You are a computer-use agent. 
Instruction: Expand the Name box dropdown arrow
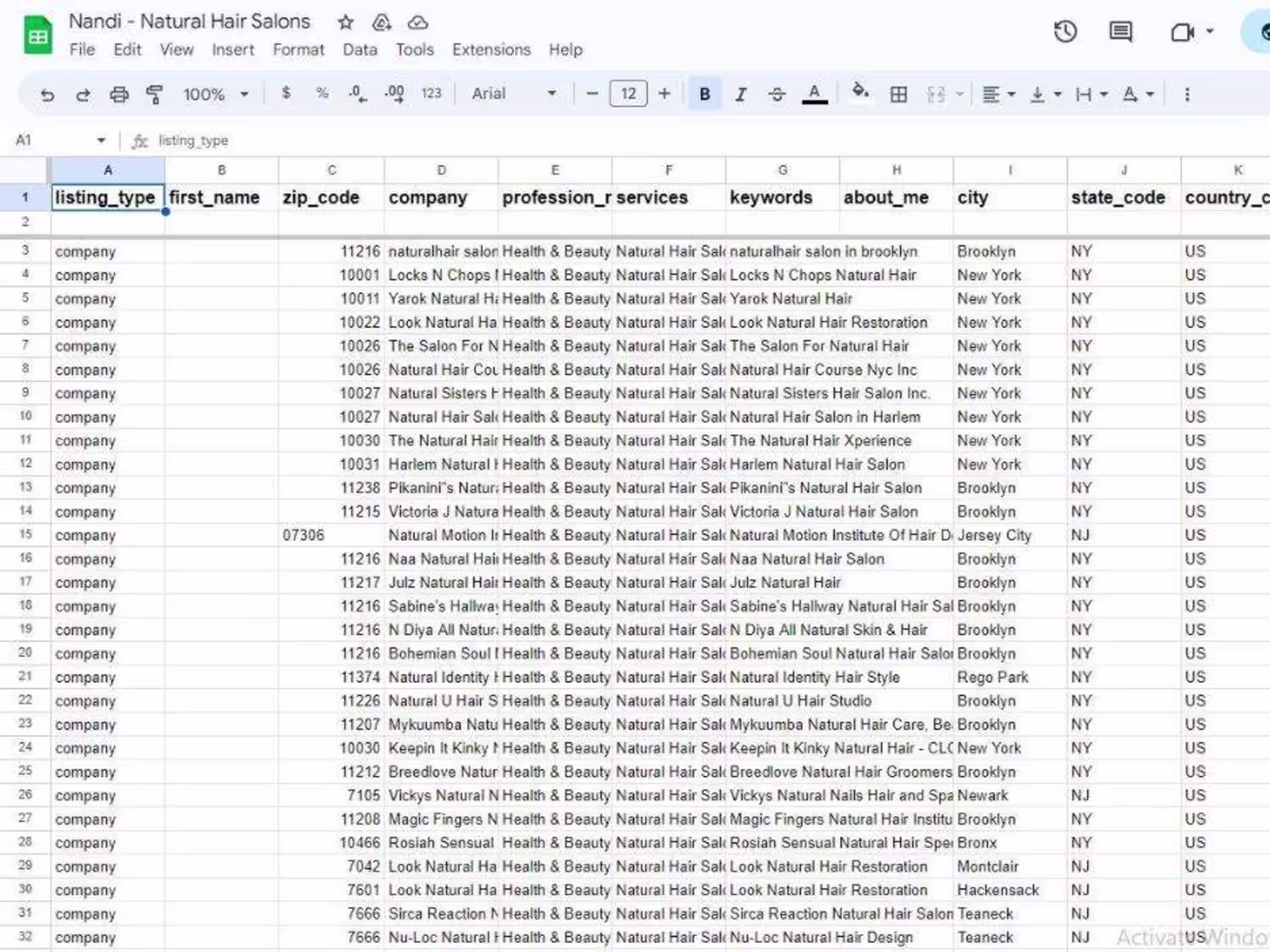tap(102, 140)
